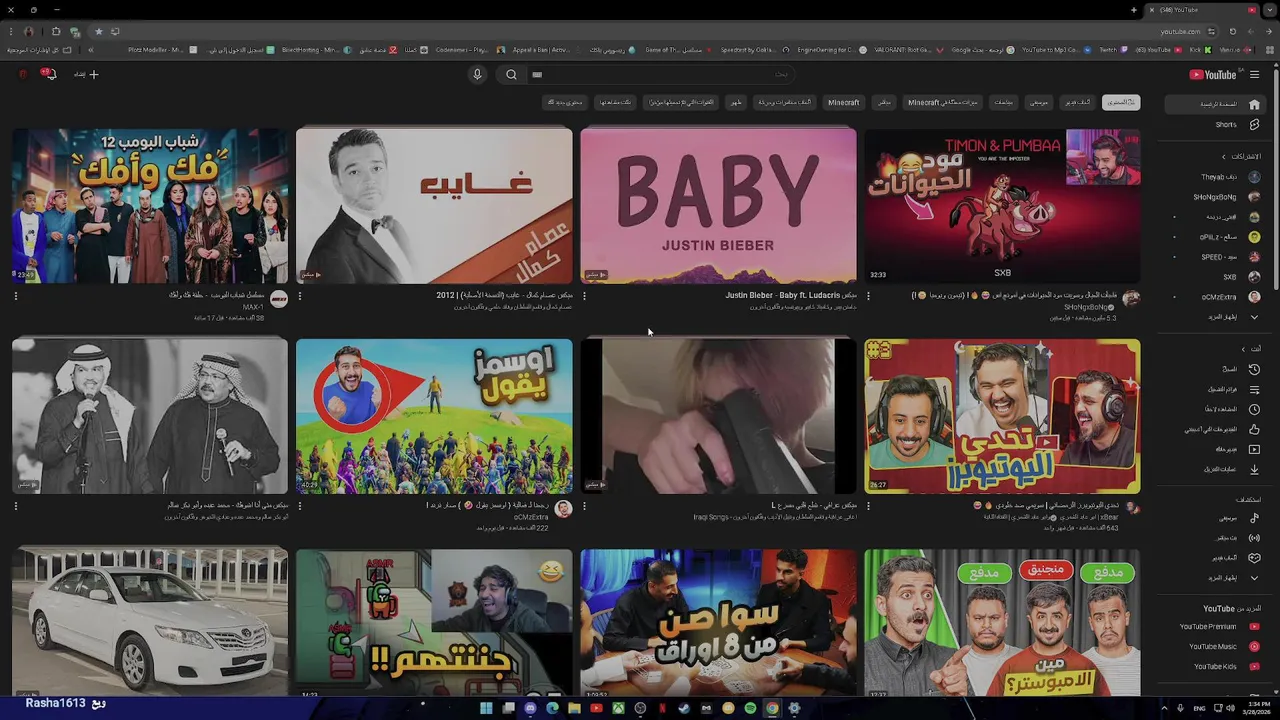The width and height of the screenshot is (1280, 720).
Task: Open the white Toyota car video thumbnail
Action: coord(150,622)
